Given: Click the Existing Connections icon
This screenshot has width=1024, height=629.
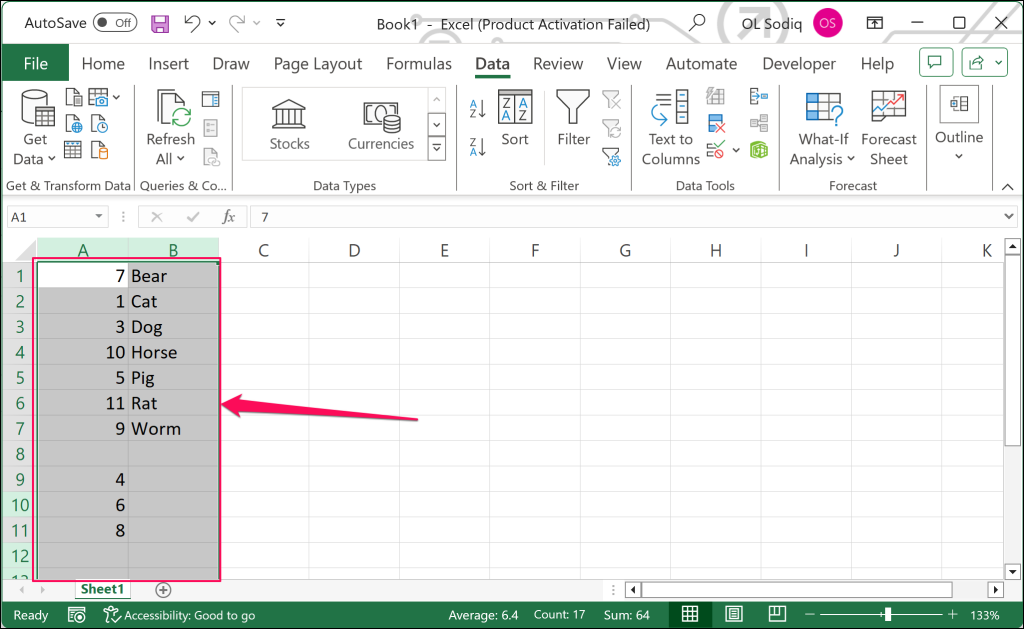Looking at the screenshot, I should (99, 150).
